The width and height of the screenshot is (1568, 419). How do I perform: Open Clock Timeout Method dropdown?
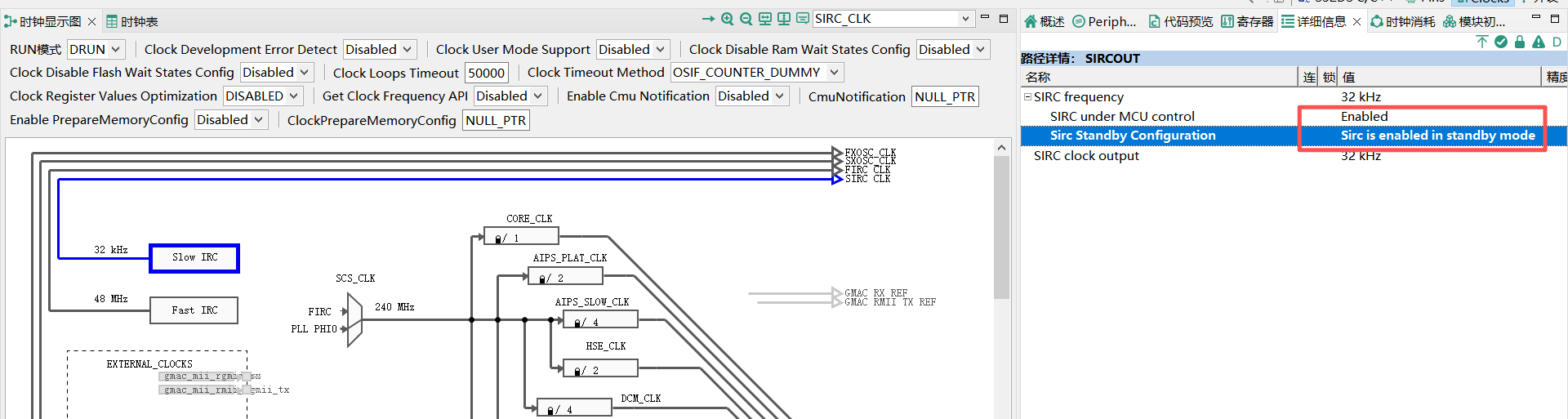point(756,73)
